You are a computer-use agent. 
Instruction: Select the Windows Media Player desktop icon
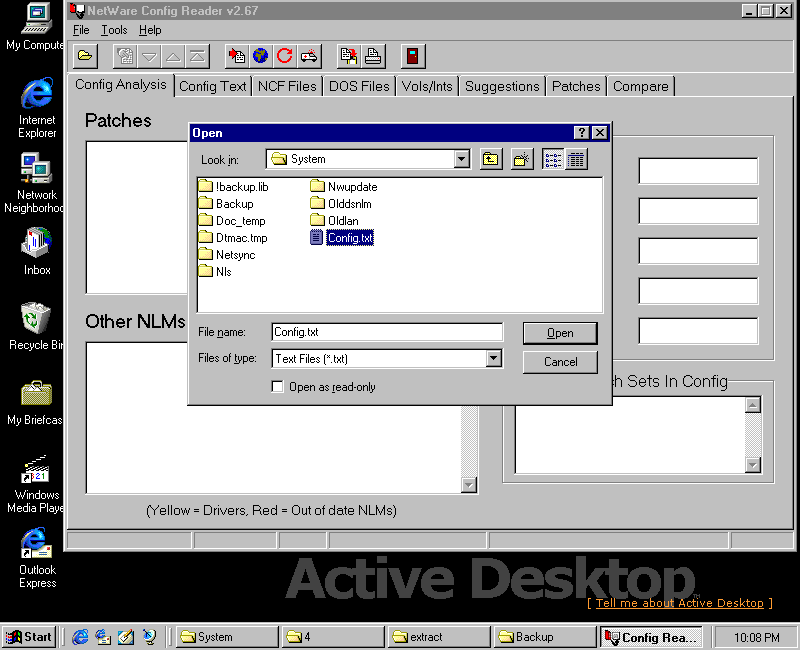click(x=36, y=484)
